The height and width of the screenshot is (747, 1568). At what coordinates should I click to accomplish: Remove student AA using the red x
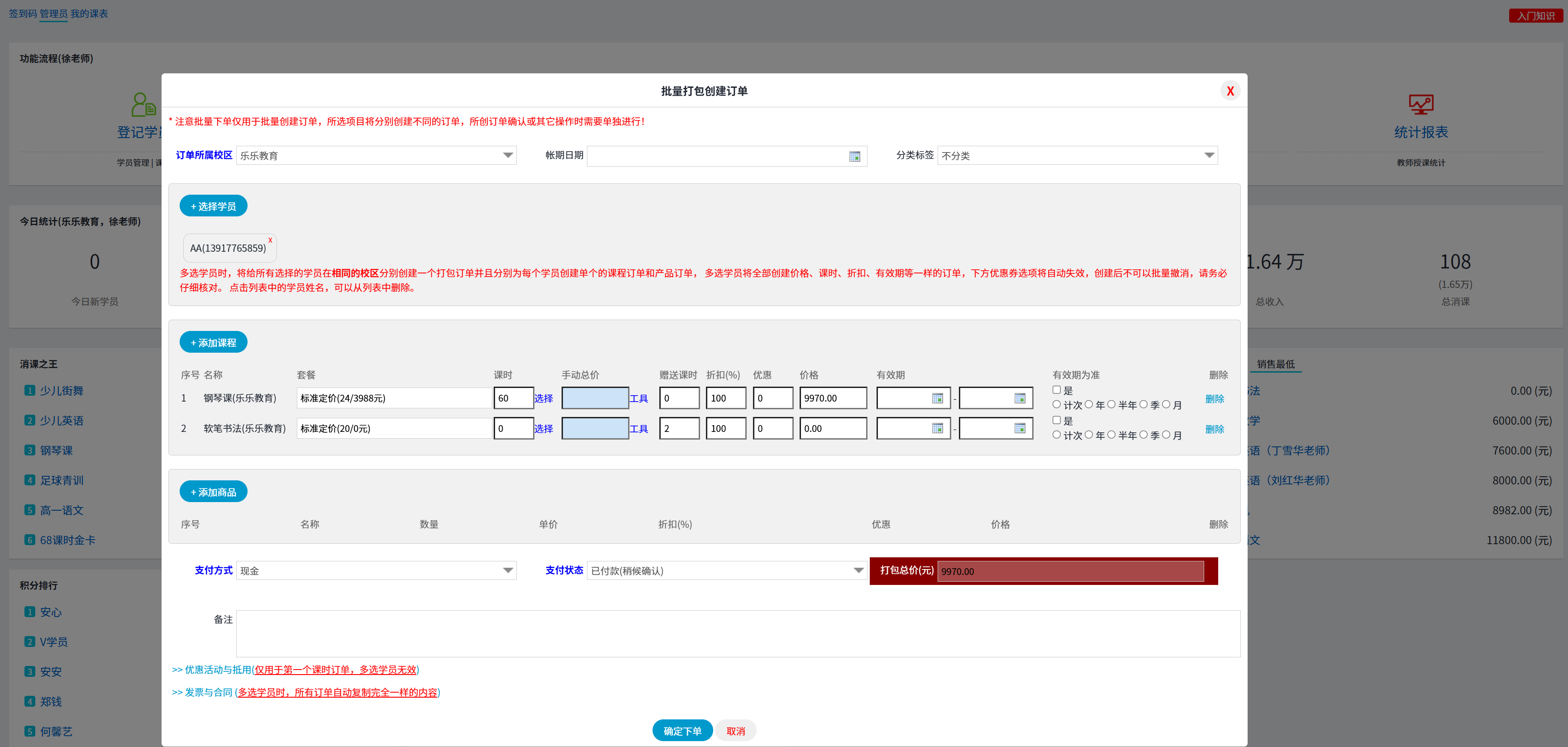pos(270,240)
